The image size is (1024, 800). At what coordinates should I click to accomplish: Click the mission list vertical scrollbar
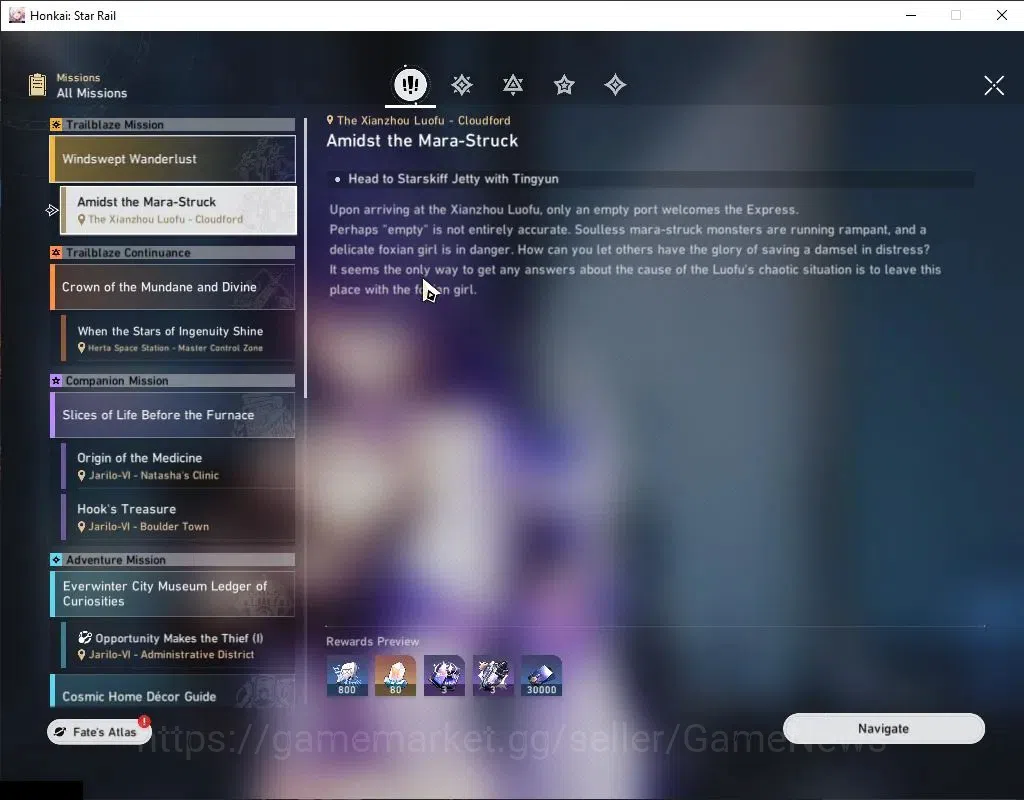(x=305, y=248)
